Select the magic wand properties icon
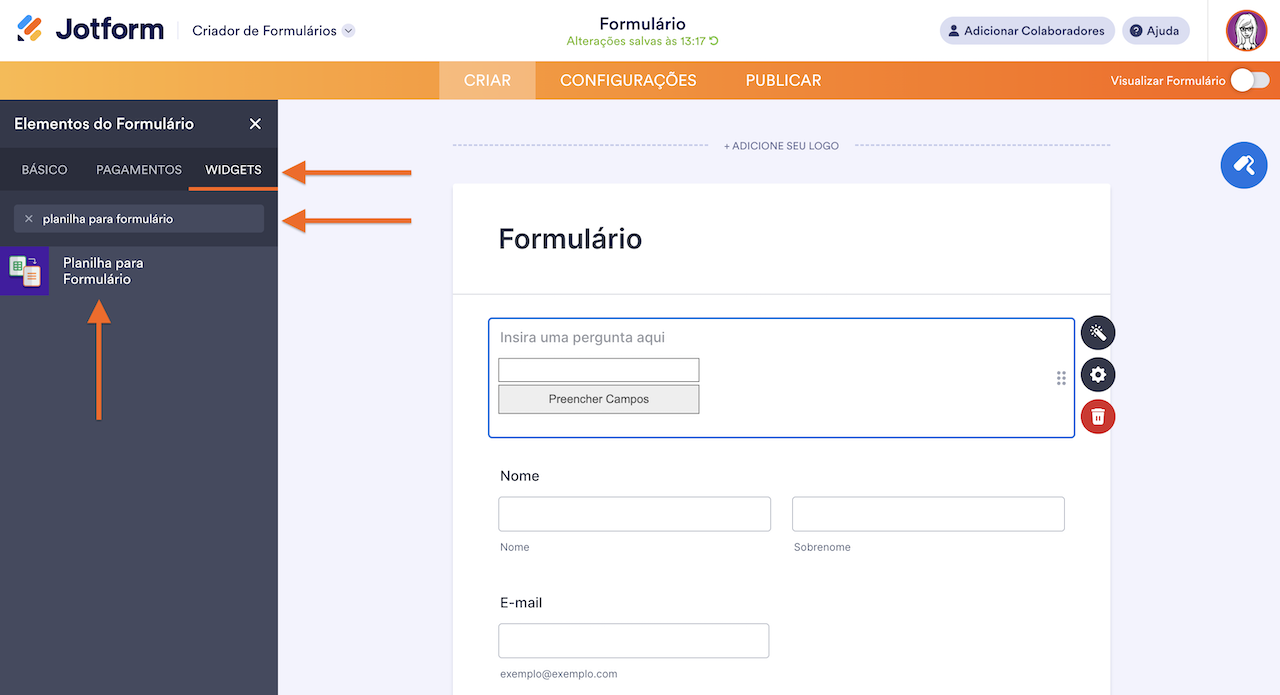 tap(1097, 332)
